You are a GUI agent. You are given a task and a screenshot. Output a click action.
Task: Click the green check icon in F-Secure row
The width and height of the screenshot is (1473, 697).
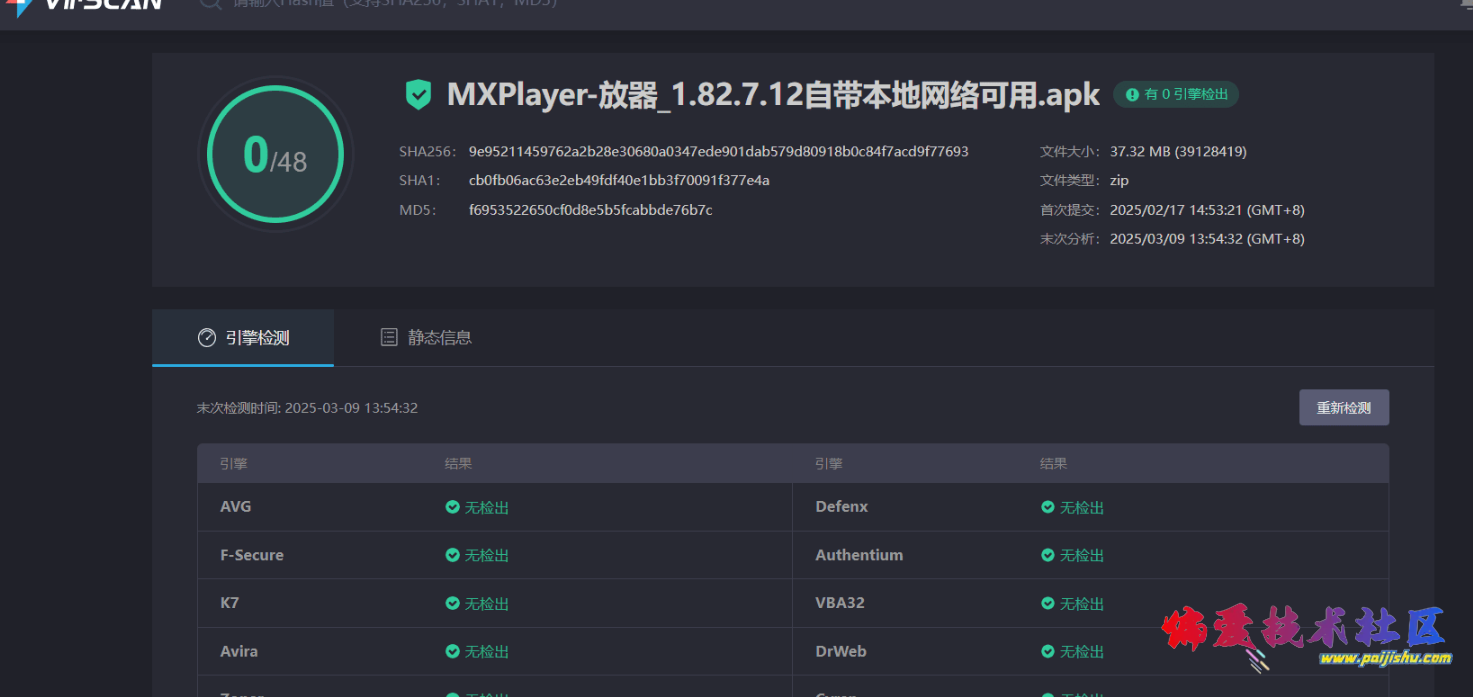coord(452,555)
